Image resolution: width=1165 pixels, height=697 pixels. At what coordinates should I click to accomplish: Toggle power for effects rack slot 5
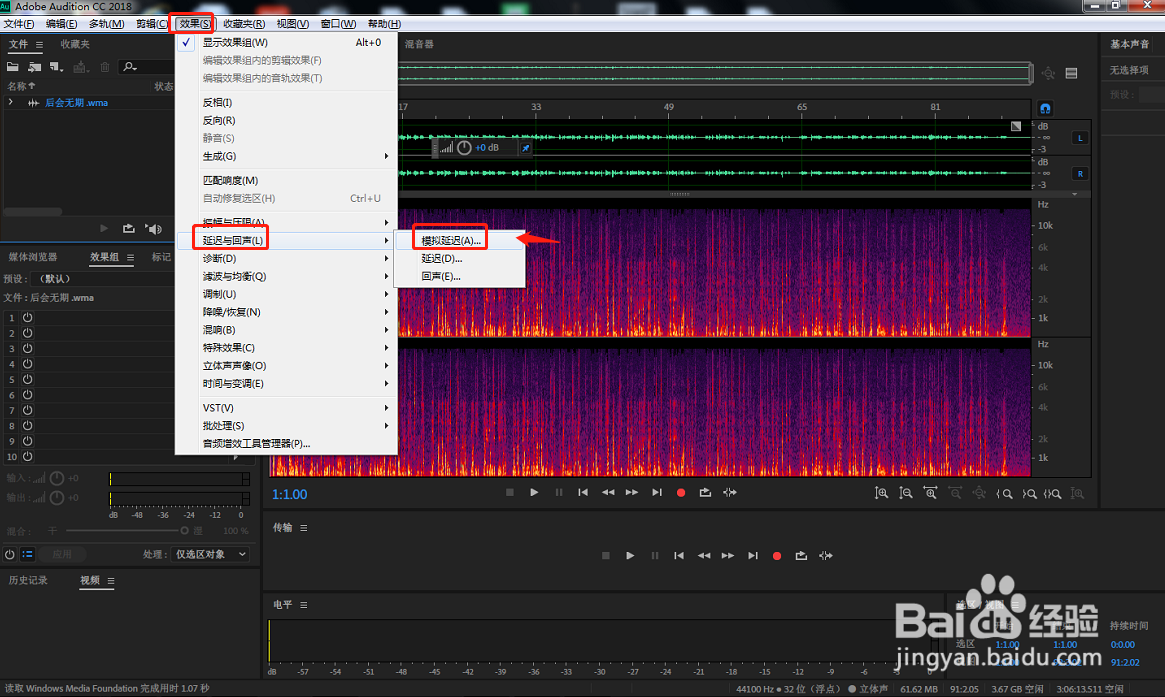[27, 379]
